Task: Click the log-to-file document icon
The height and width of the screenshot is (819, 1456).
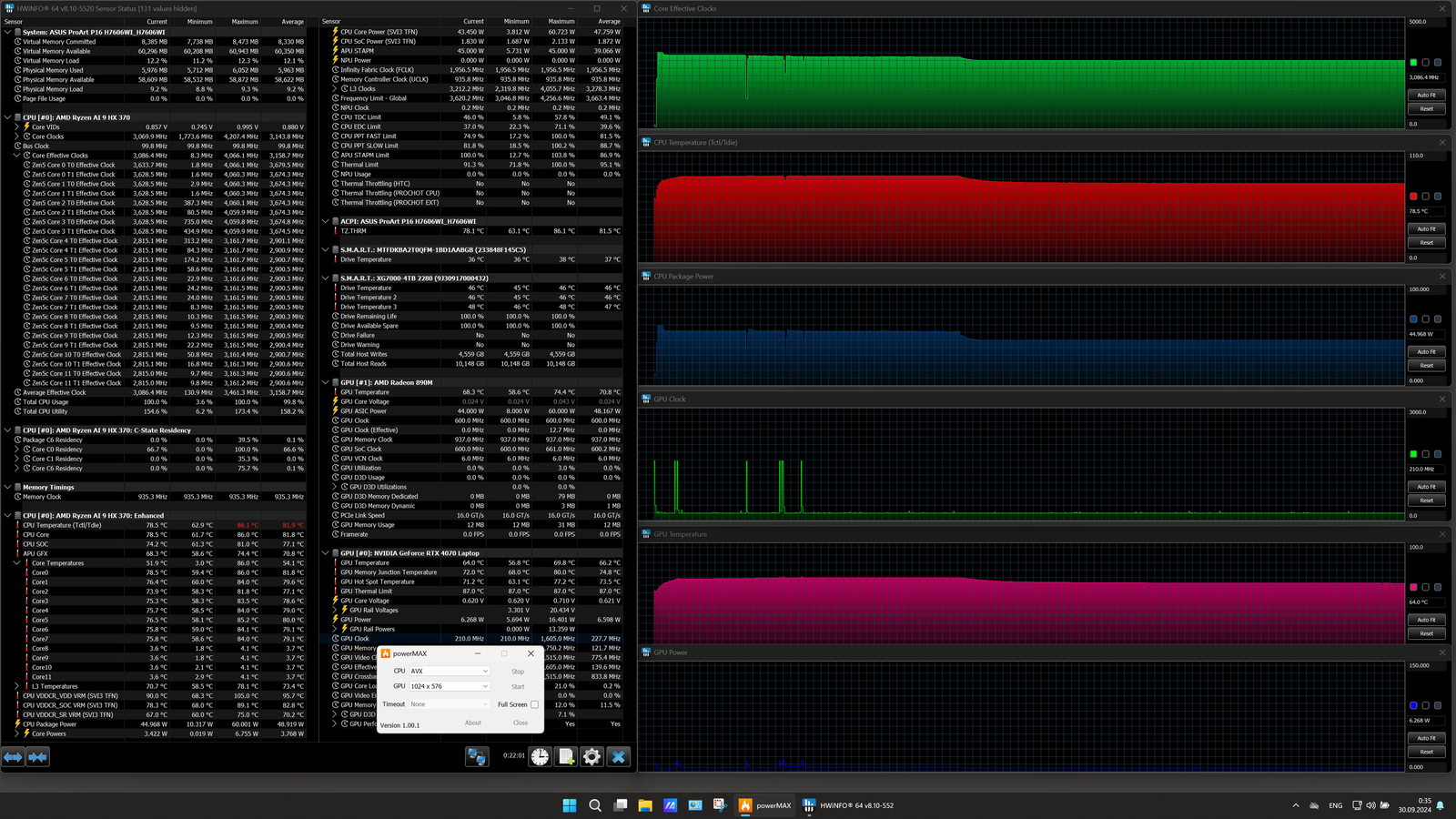Action: tap(566, 757)
